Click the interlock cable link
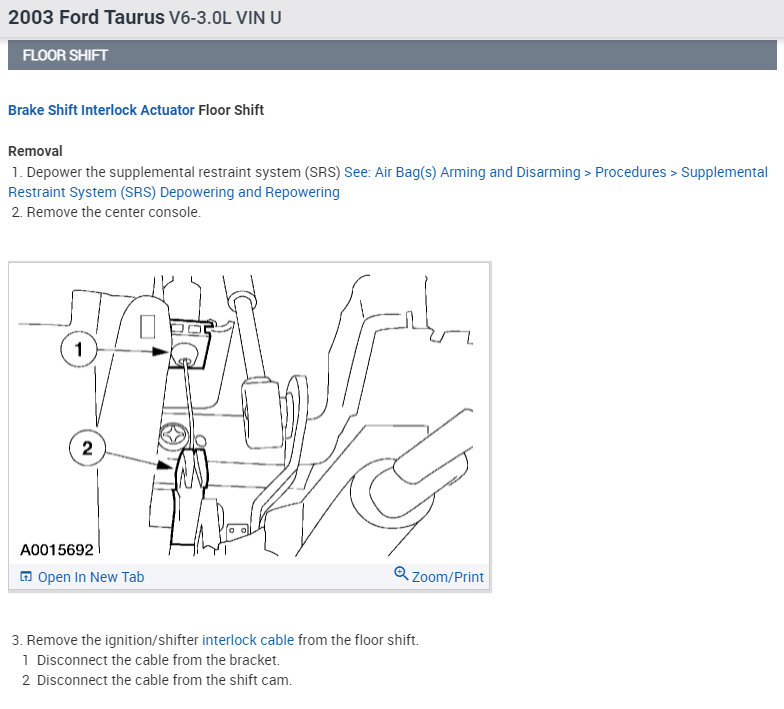 coord(248,640)
